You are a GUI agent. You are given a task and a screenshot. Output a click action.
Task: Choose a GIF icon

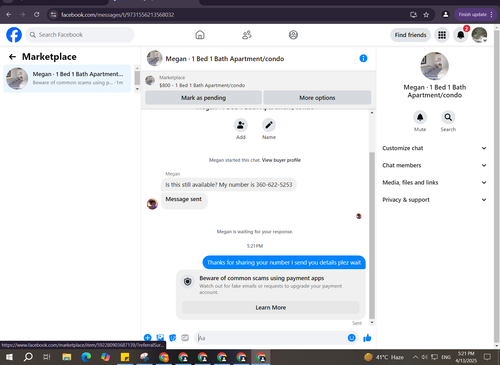pyautogui.click(x=185, y=338)
